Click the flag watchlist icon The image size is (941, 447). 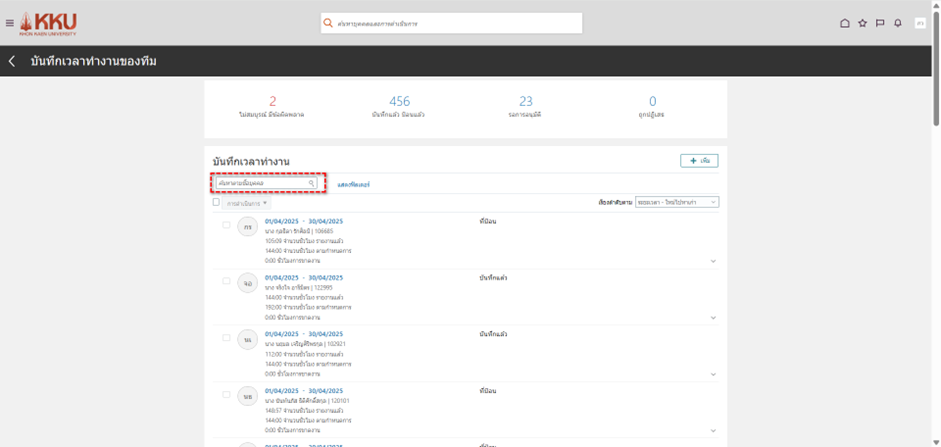(x=880, y=23)
